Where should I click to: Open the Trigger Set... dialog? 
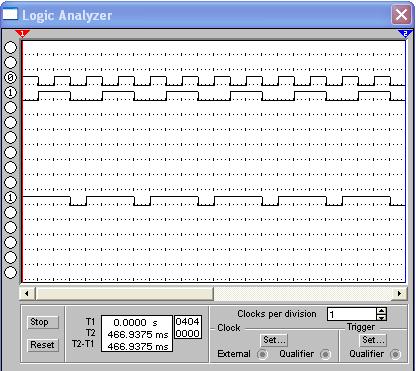pos(373,340)
